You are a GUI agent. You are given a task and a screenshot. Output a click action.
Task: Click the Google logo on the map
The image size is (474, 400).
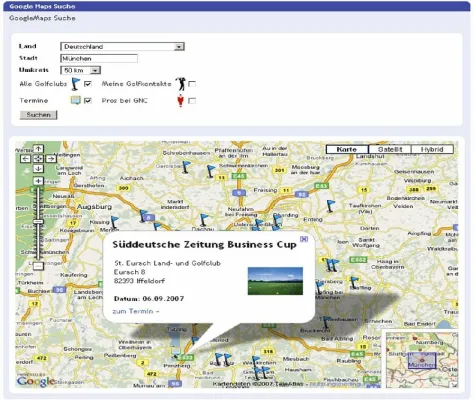point(36,382)
